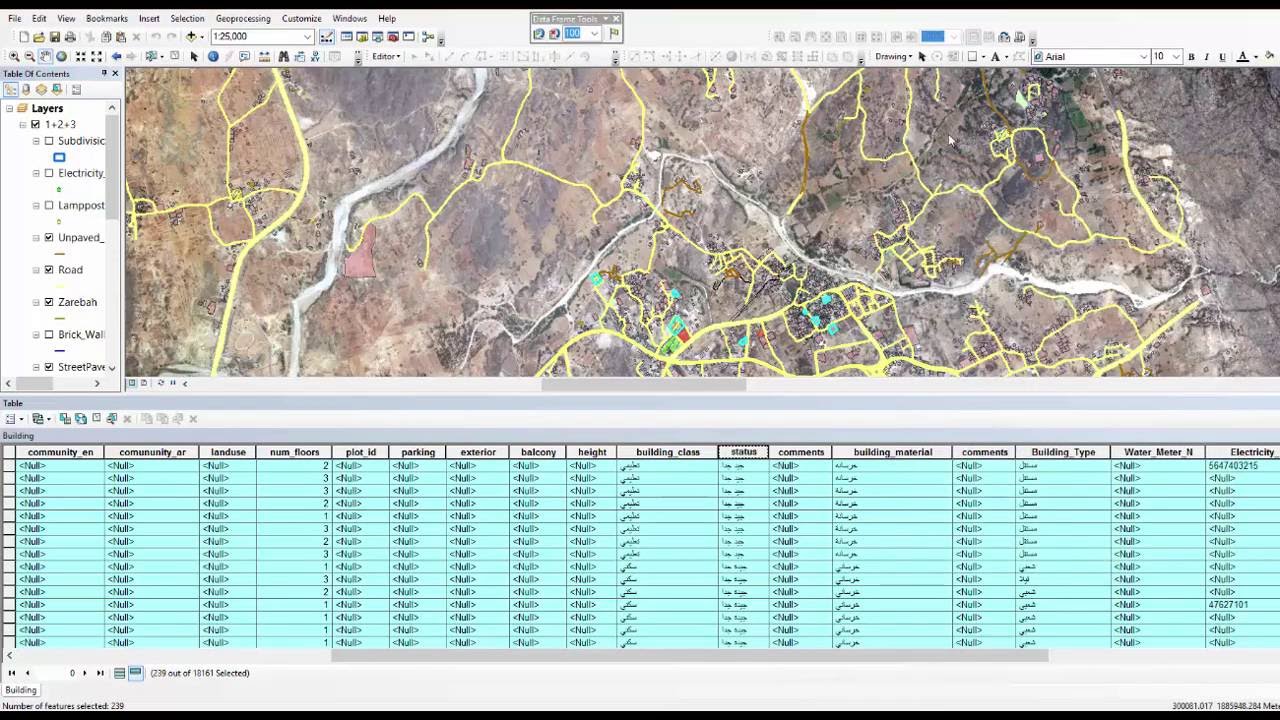
Task: Refresh the map view
Action: [160, 383]
